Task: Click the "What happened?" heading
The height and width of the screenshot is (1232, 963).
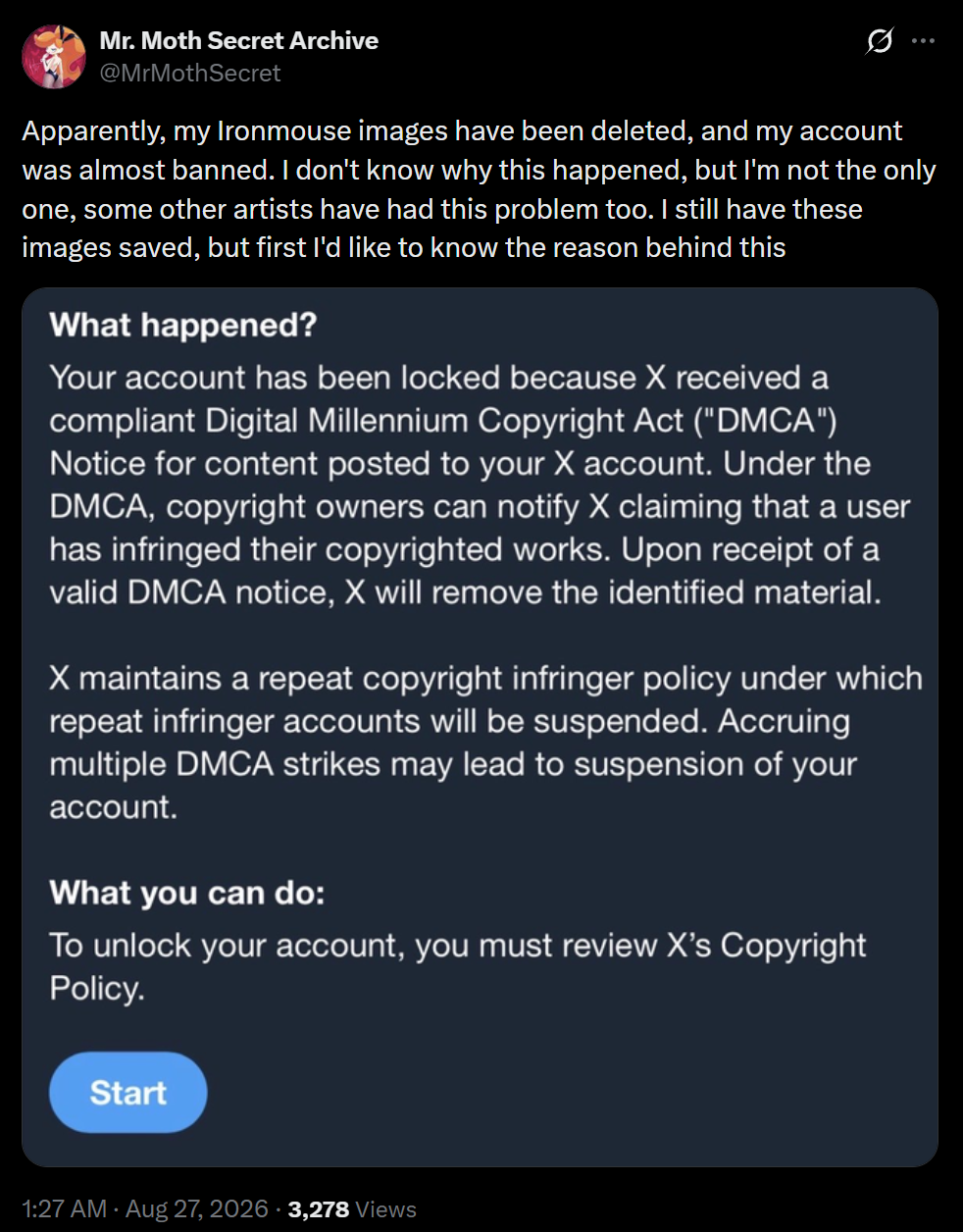Action: point(183,325)
